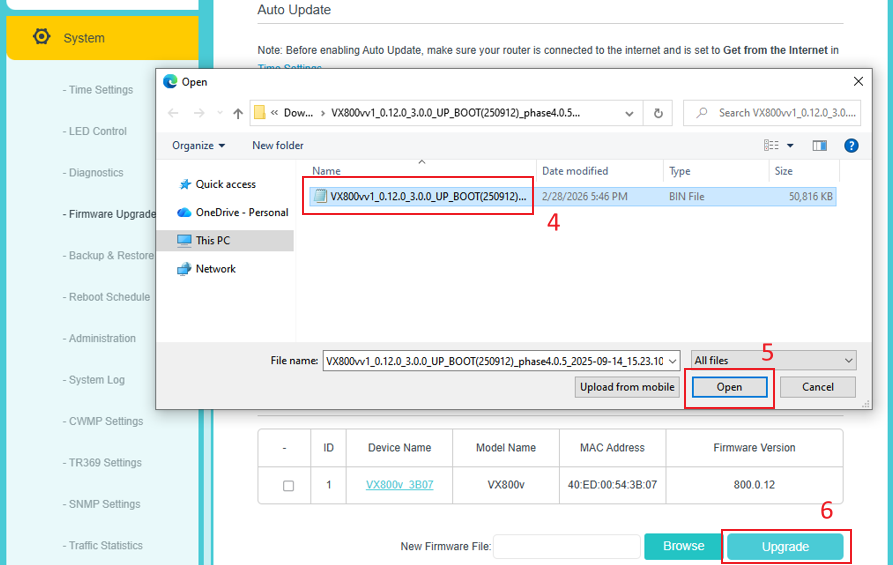Select Network in navigation pane
This screenshot has width=893, height=565.
215,269
